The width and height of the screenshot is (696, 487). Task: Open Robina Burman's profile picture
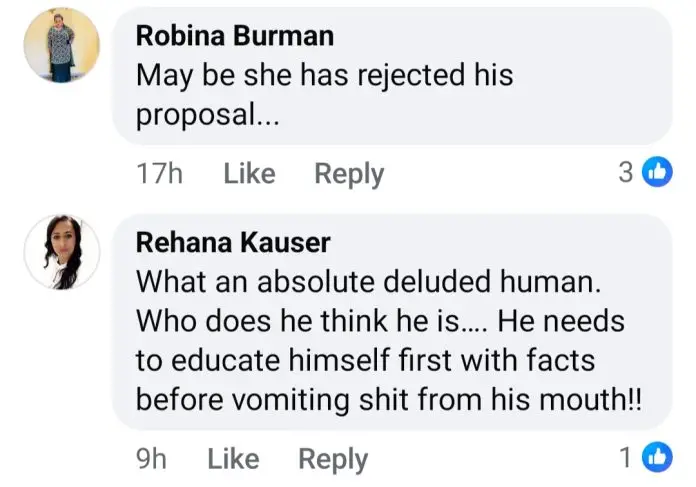(x=61, y=47)
